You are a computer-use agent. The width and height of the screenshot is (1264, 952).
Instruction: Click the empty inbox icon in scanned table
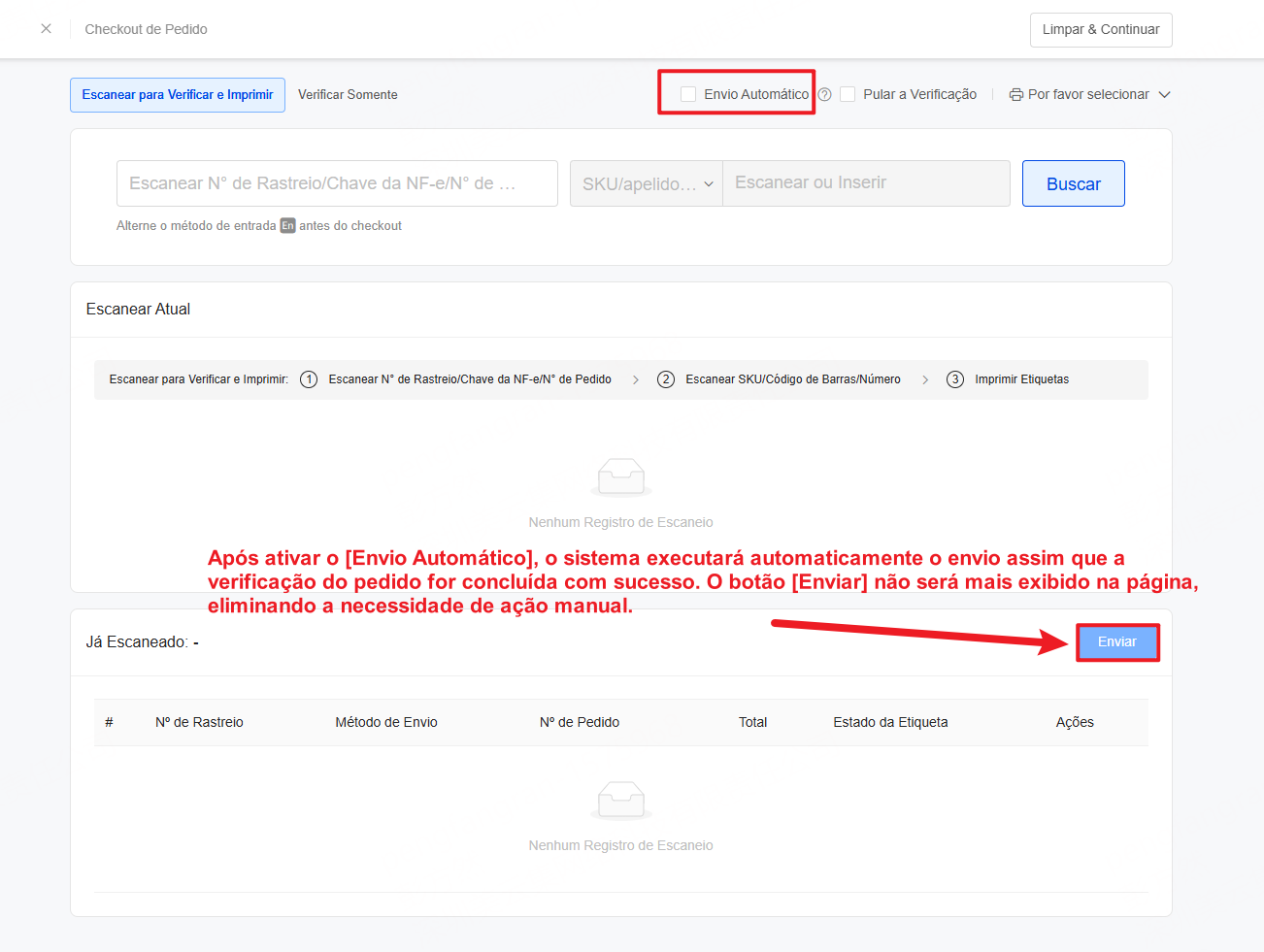click(621, 801)
